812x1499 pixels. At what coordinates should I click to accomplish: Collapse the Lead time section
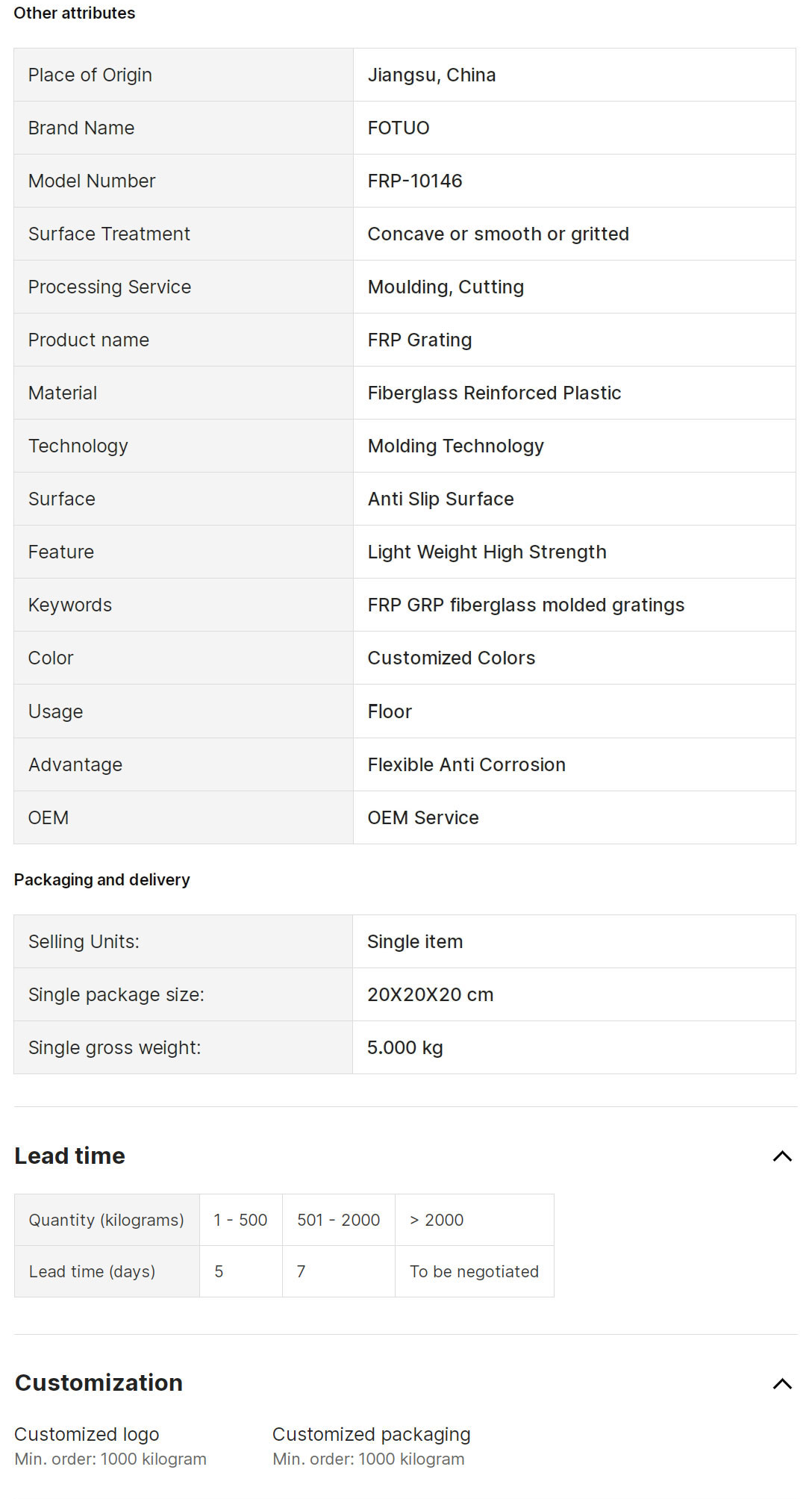click(781, 1156)
